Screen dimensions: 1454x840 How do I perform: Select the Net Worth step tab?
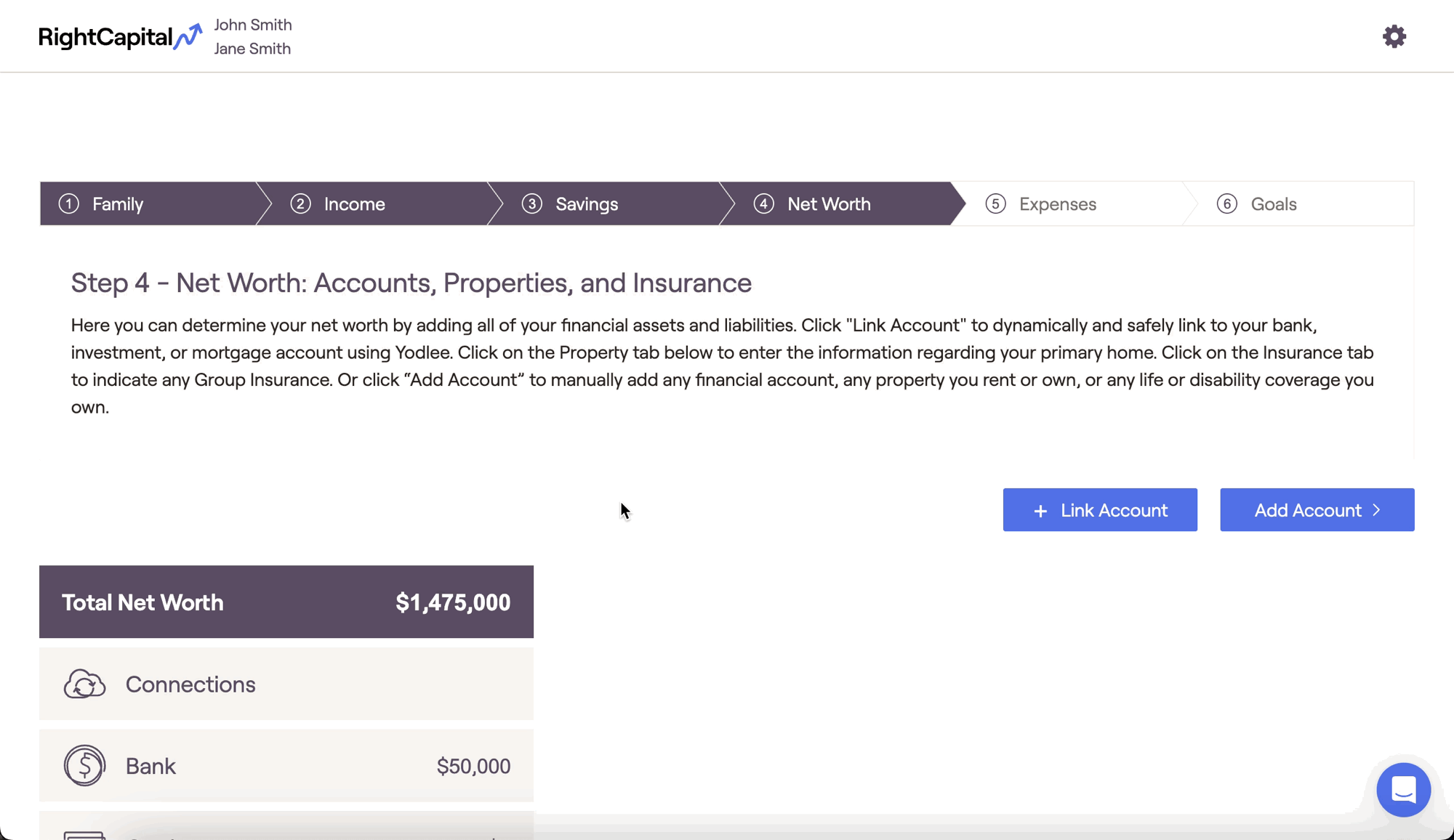pyautogui.click(x=843, y=203)
